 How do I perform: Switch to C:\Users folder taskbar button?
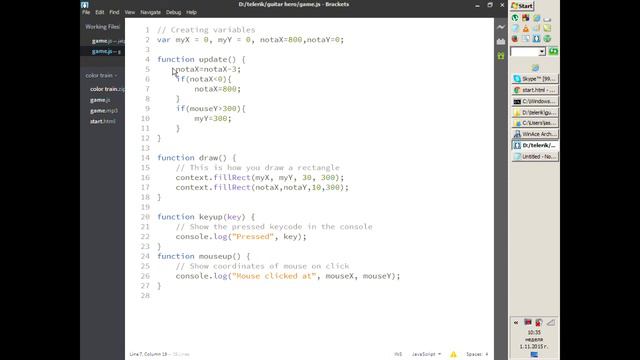pos(535,123)
